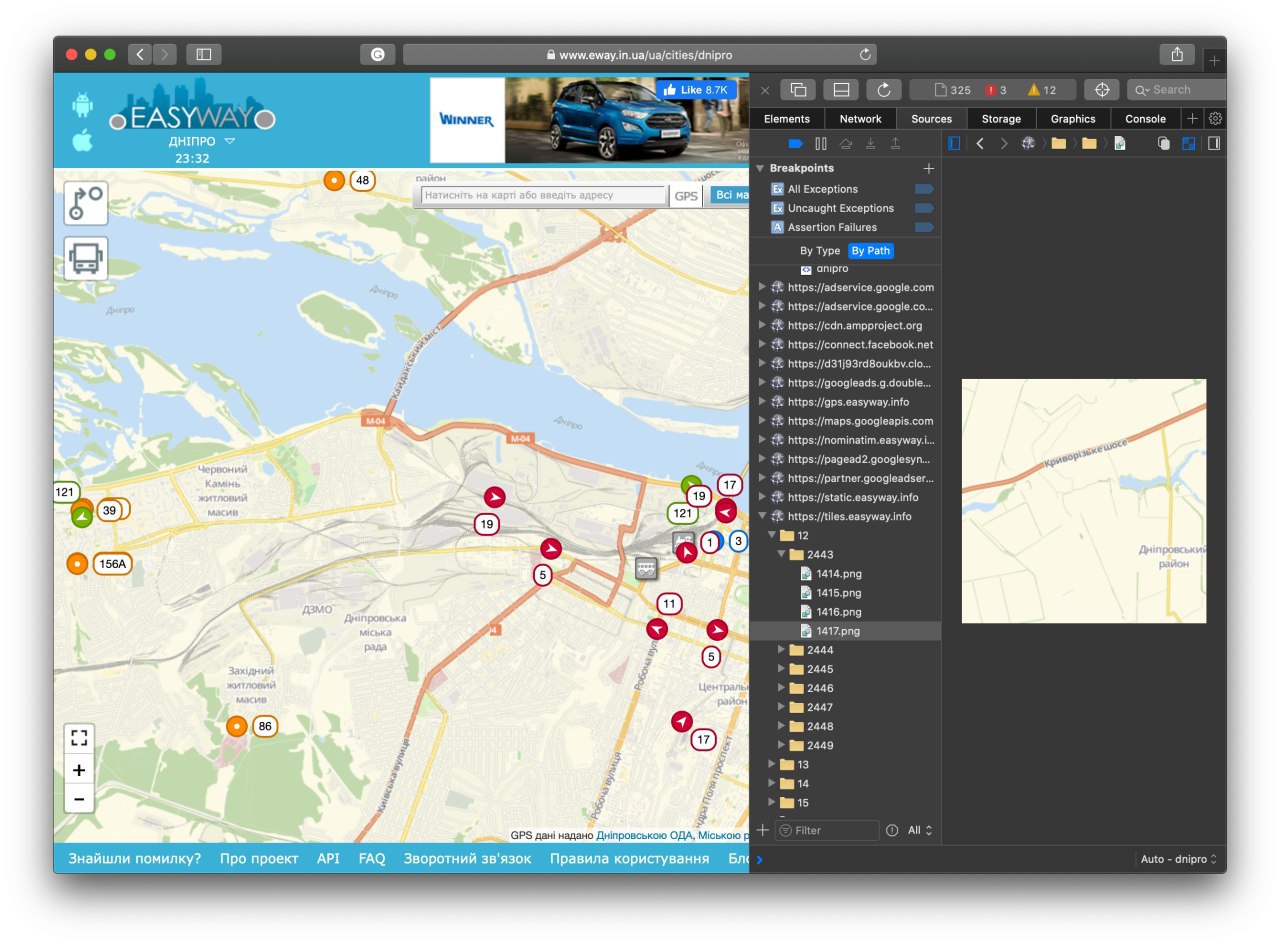Select the route 86 map marker label
This screenshot has width=1280, height=944.
(264, 727)
